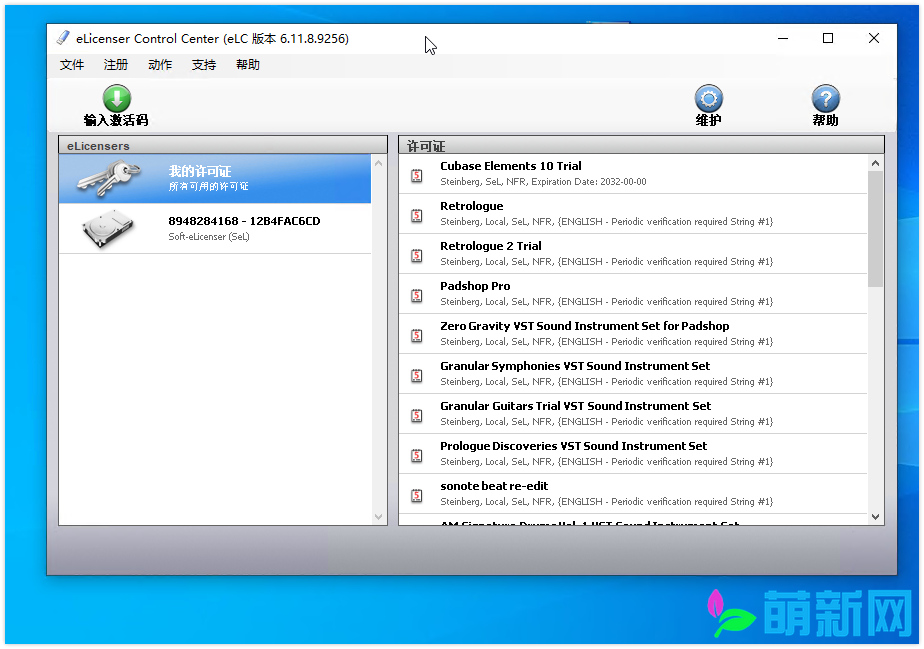Click license icon beside Zero Gravity VST Sound

(417, 335)
